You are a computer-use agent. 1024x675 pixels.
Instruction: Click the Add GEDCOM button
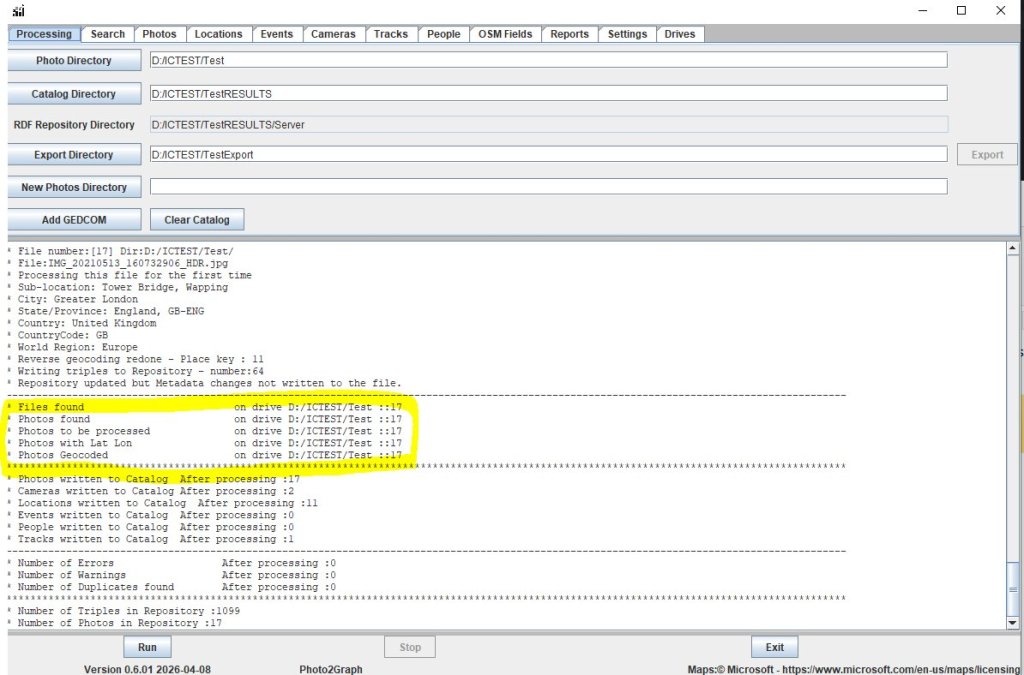(74, 220)
